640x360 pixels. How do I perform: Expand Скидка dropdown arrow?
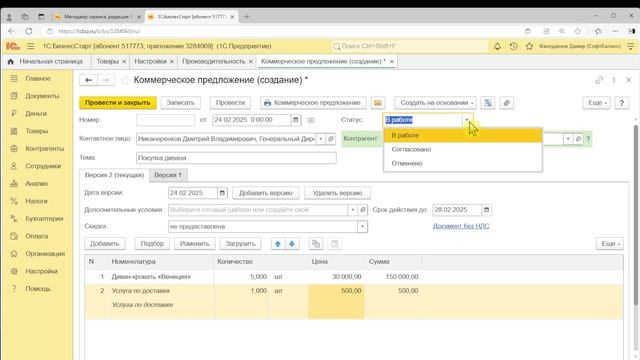tap(362, 227)
